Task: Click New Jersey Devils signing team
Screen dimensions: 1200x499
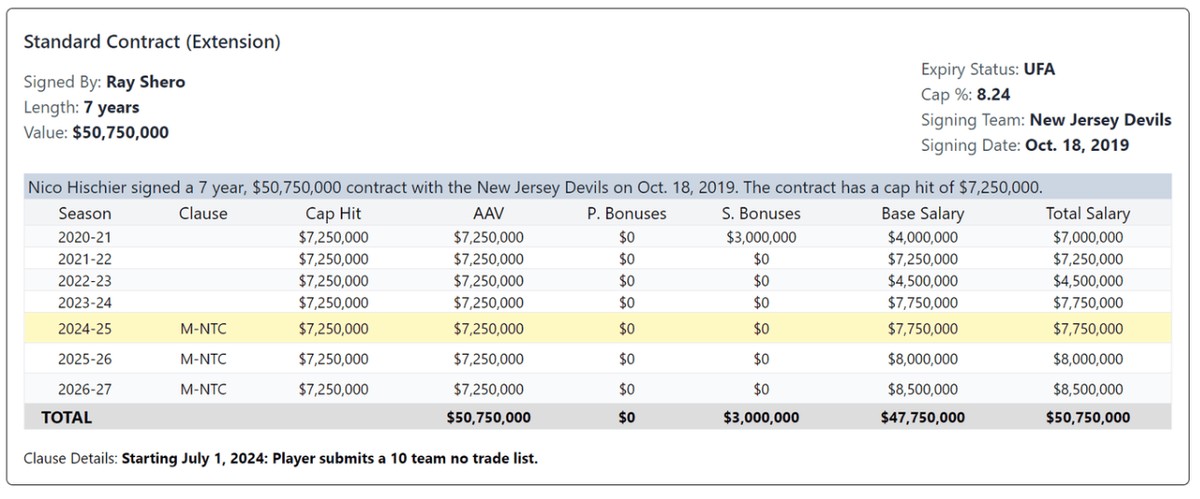Action: click(1100, 120)
